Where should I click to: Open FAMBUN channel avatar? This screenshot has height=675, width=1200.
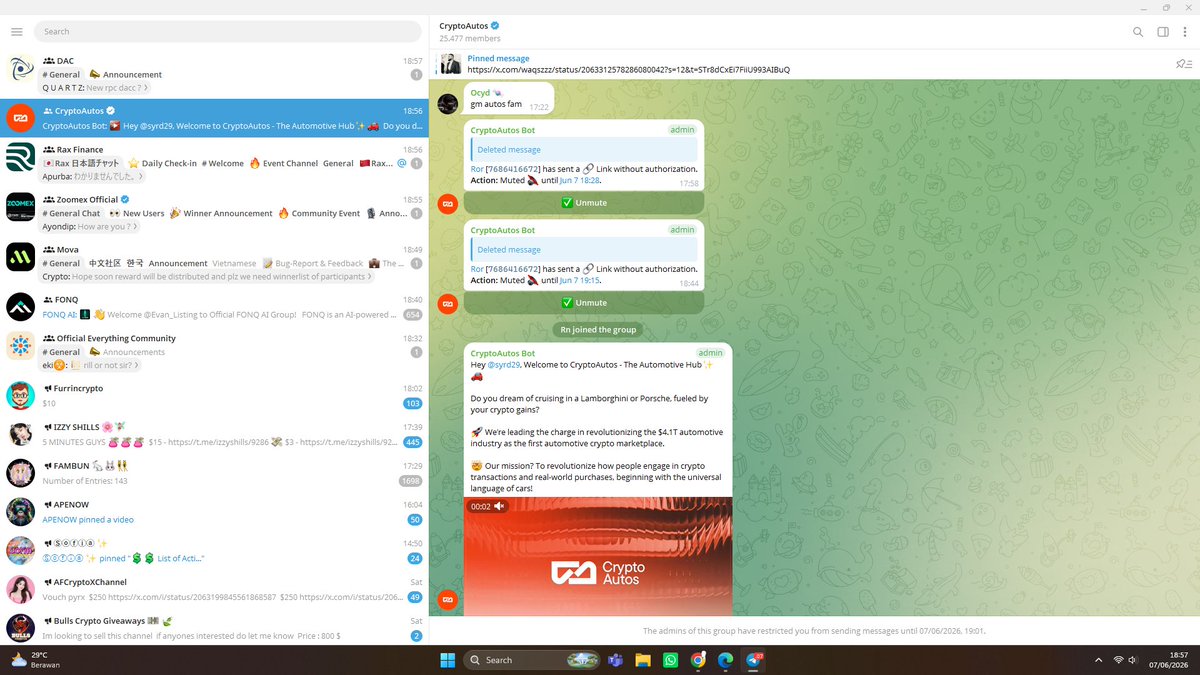21,473
